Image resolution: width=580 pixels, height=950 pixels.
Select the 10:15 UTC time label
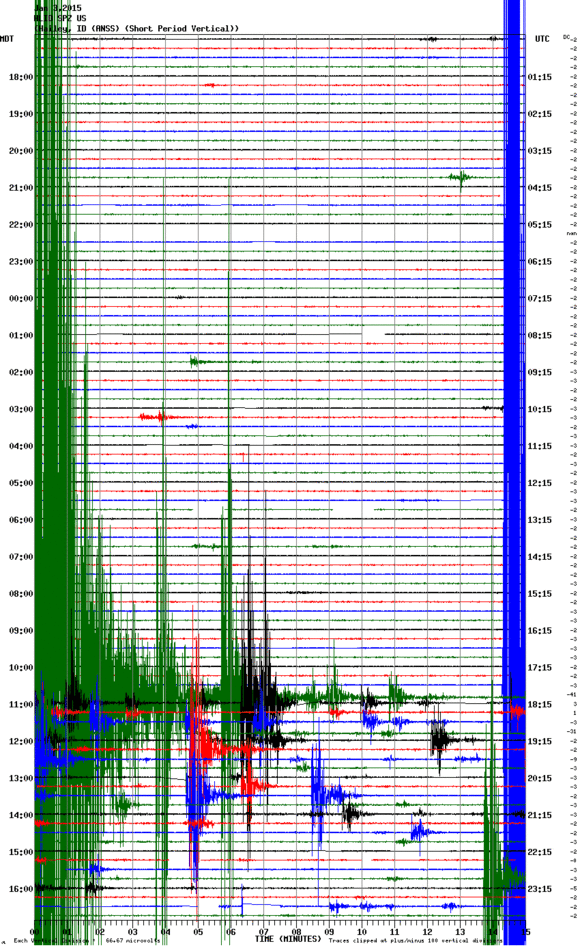[x=539, y=409]
